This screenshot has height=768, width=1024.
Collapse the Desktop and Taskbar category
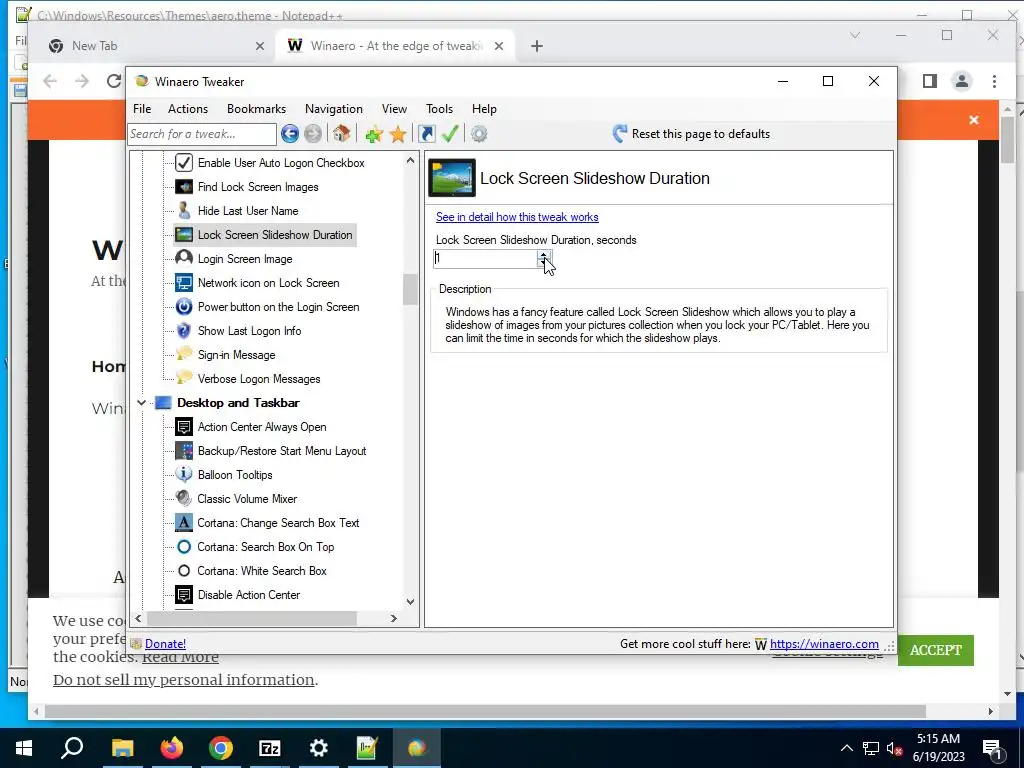[x=141, y=403]
